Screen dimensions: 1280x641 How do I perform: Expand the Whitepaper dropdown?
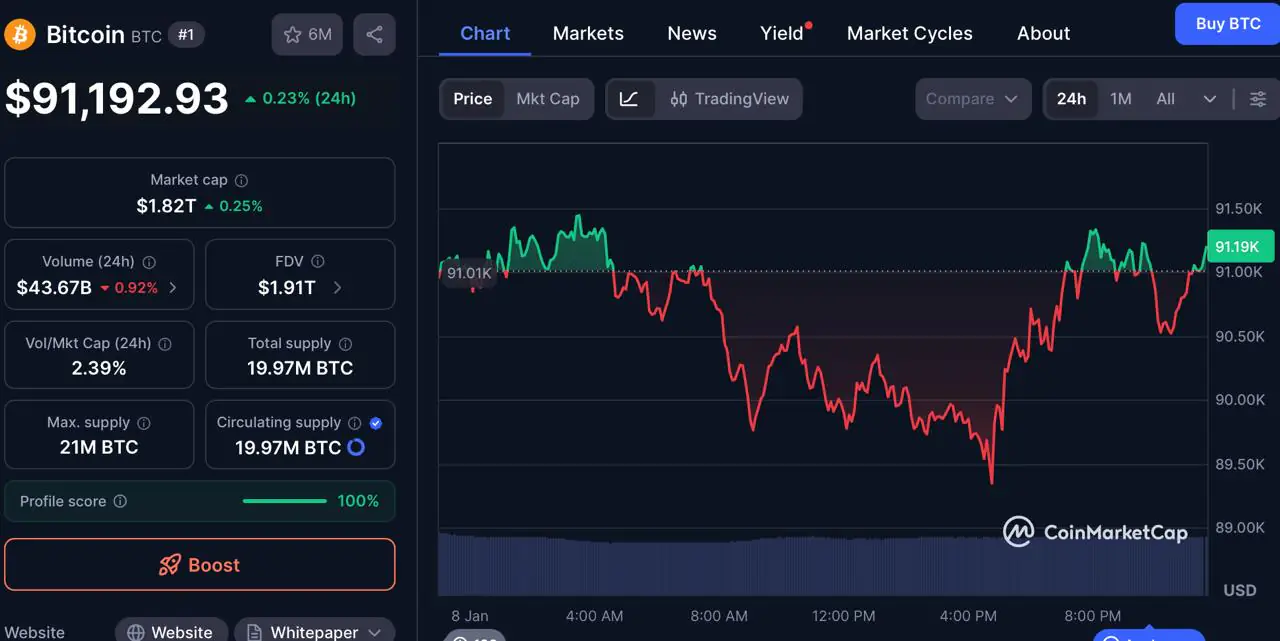[374, 632]
